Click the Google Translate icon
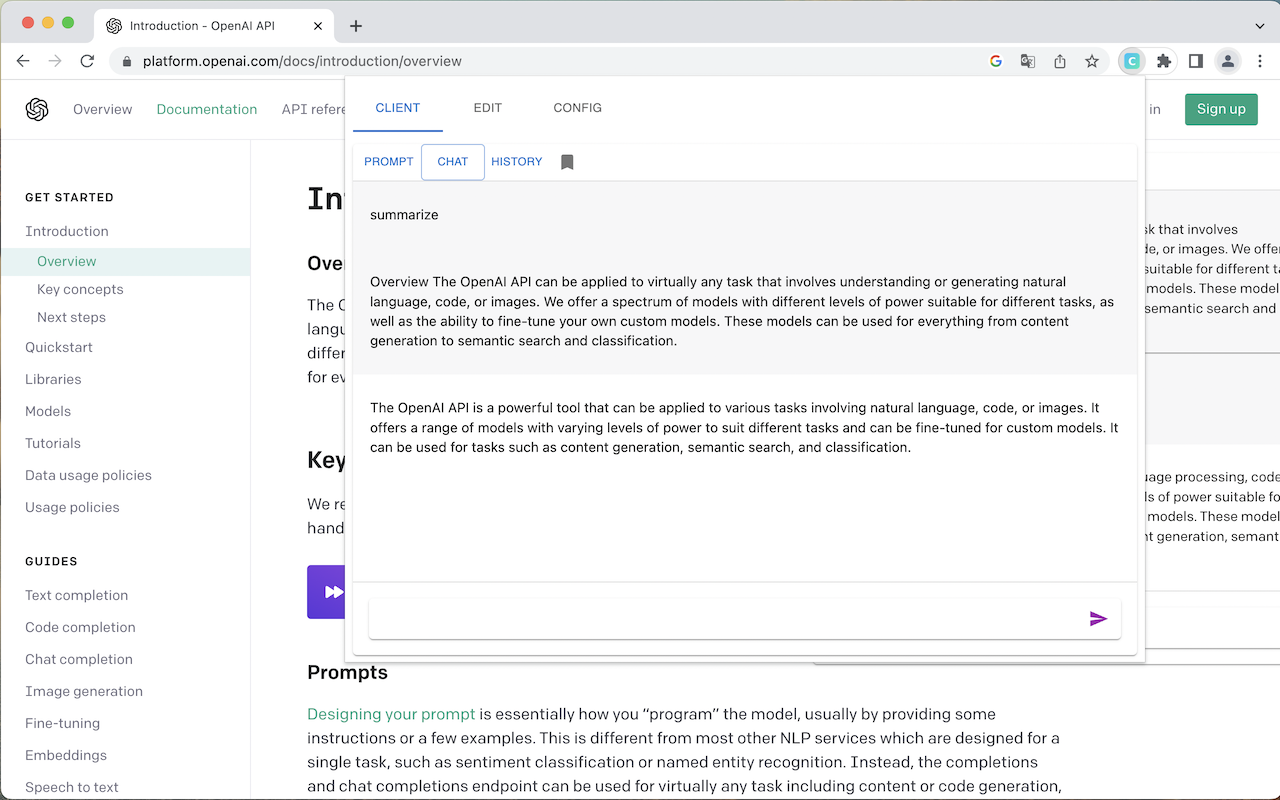The image size is (1280, 800). 1027,61
